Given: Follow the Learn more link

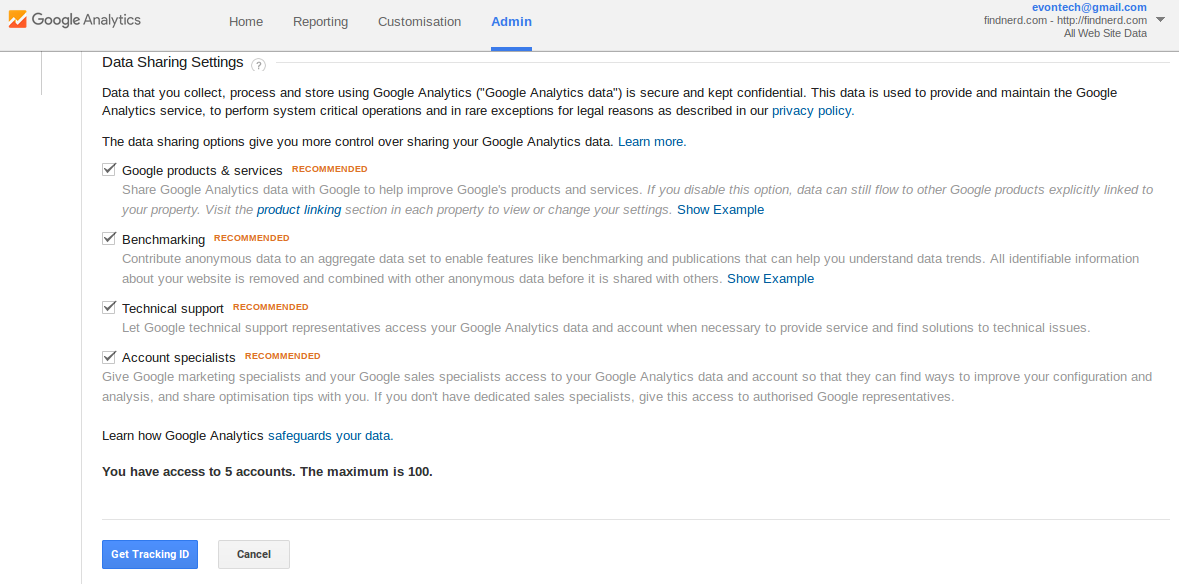Looking at the screenshot, I should tap(652, 141).
